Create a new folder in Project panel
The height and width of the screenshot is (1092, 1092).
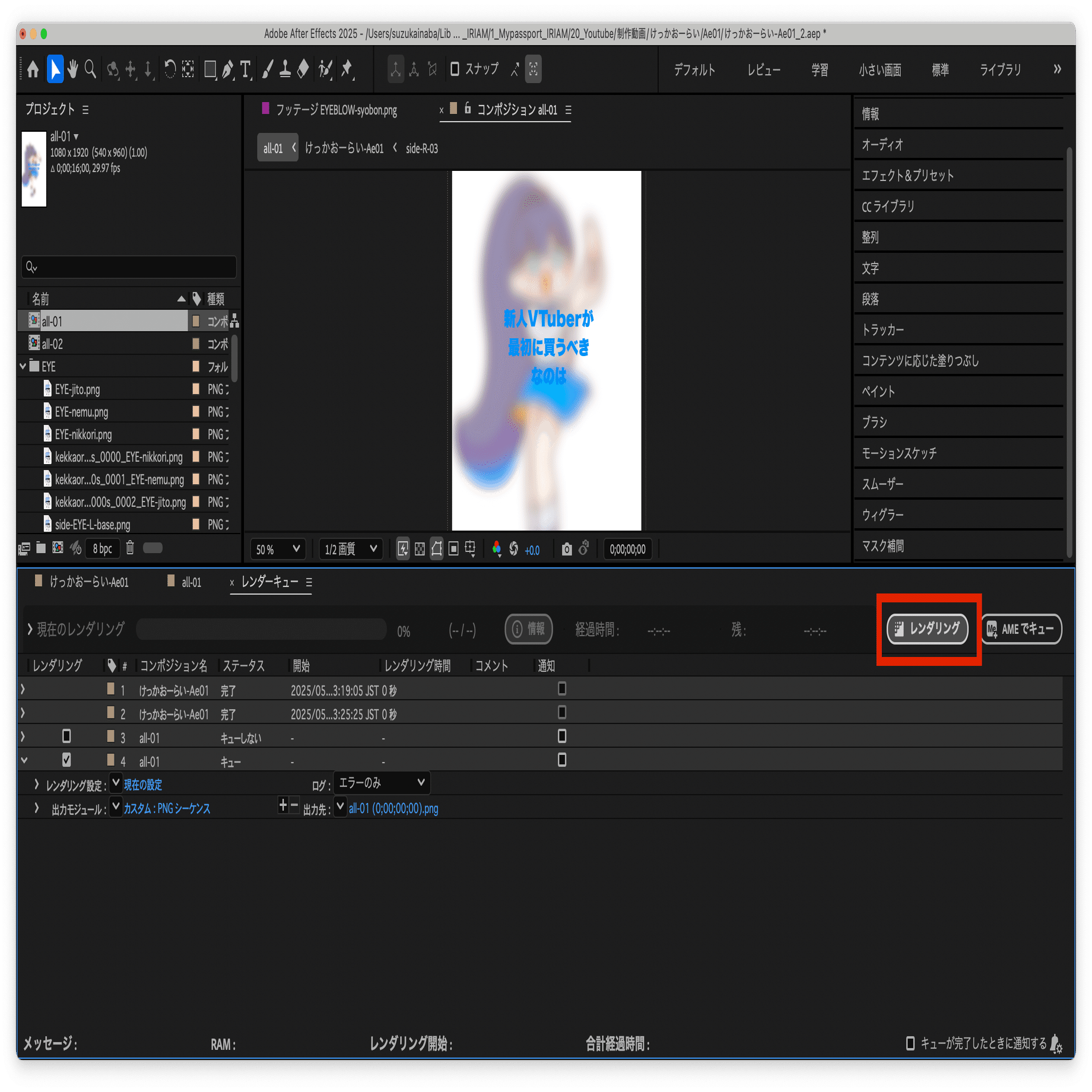(x=40, y=548)
